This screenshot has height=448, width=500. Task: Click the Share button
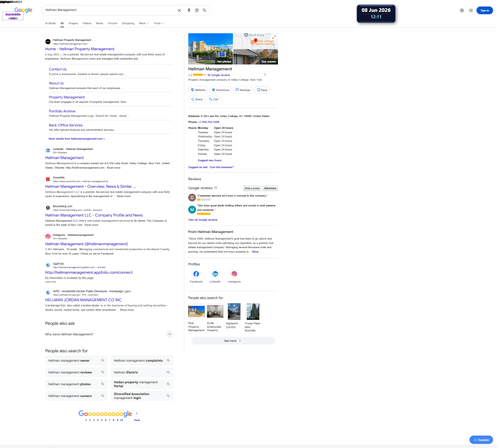197,99
